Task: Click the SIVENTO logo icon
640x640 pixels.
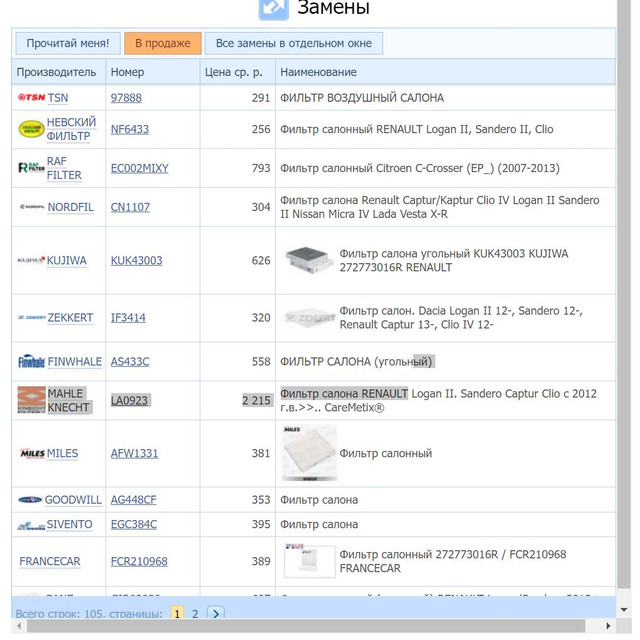Action: click(x=31, y=525)
